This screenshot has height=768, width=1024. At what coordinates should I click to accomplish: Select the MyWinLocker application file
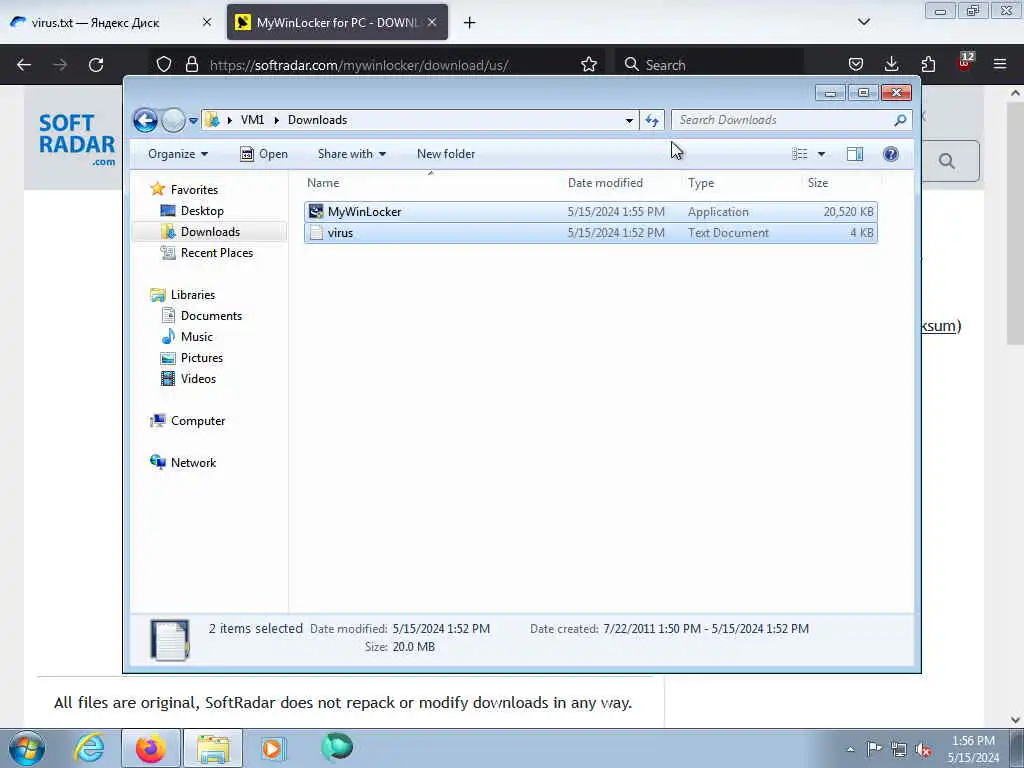[590, 212]
